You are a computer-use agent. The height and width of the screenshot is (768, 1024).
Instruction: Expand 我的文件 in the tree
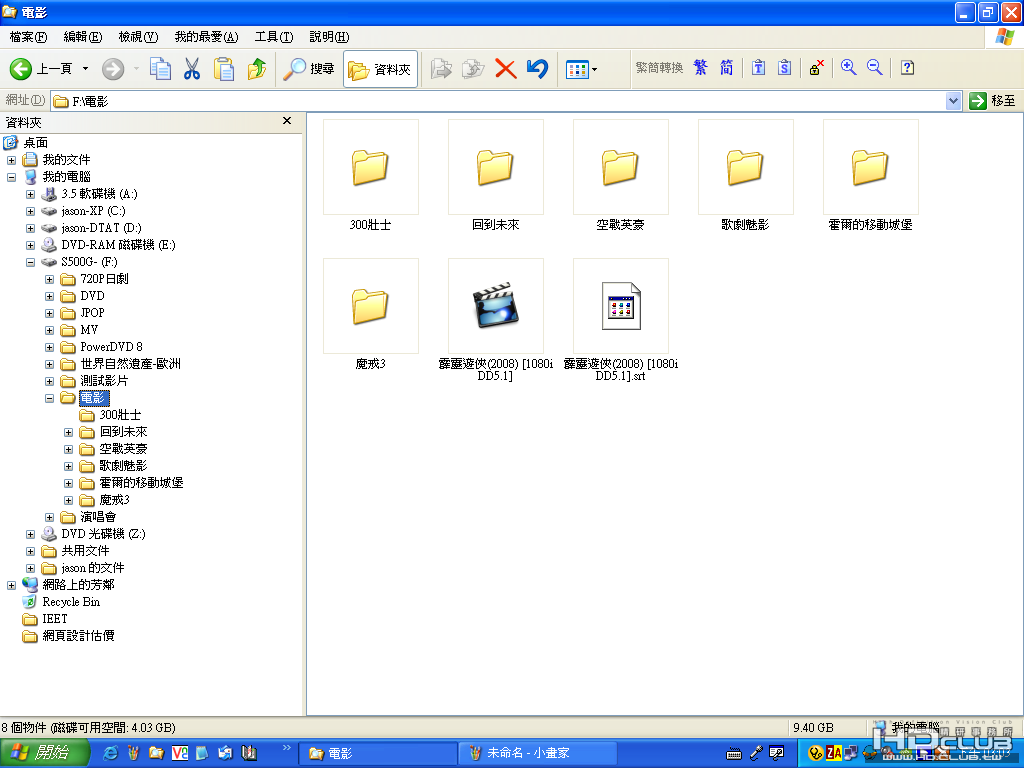(11, 160)
